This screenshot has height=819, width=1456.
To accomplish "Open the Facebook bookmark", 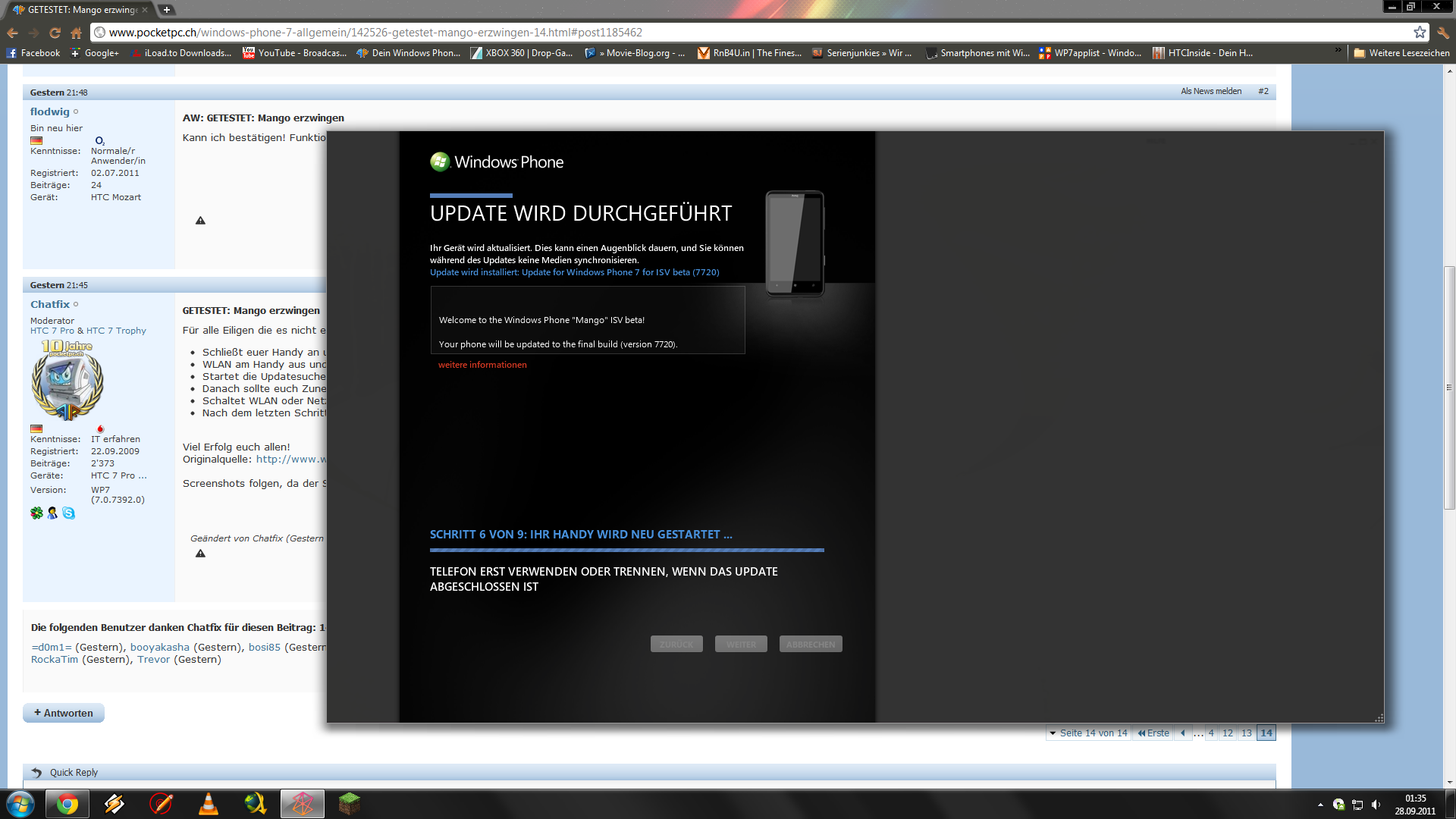I will (x=33, y=53).
